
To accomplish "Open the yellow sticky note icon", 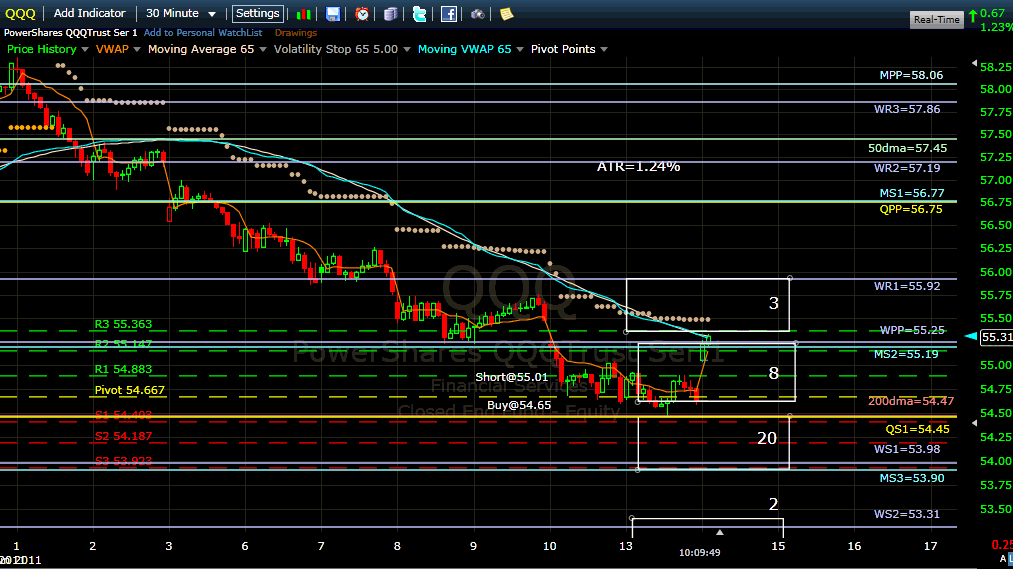I will click(x=507, y=14).
